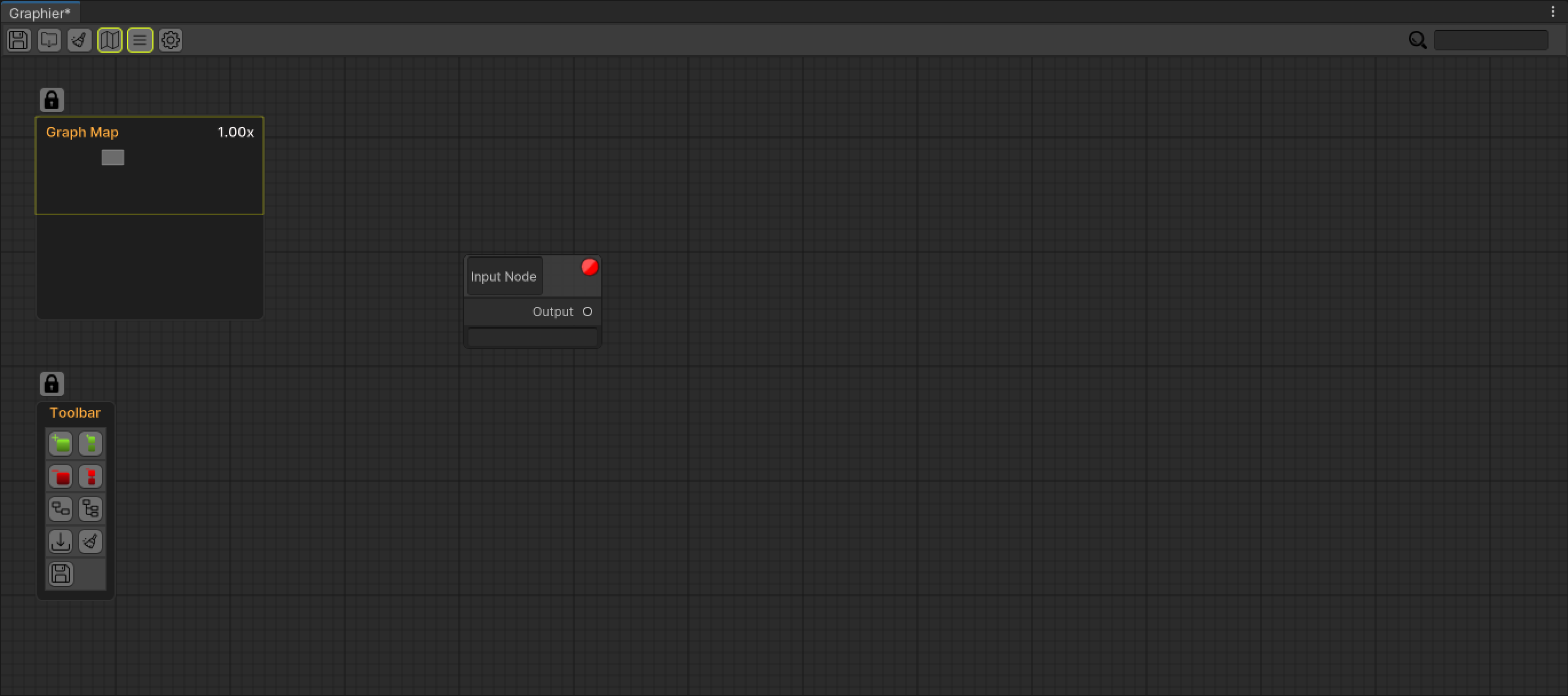Click the red status light on Input Node
The image size is (1568, 696).
click(x=589, y=266)
